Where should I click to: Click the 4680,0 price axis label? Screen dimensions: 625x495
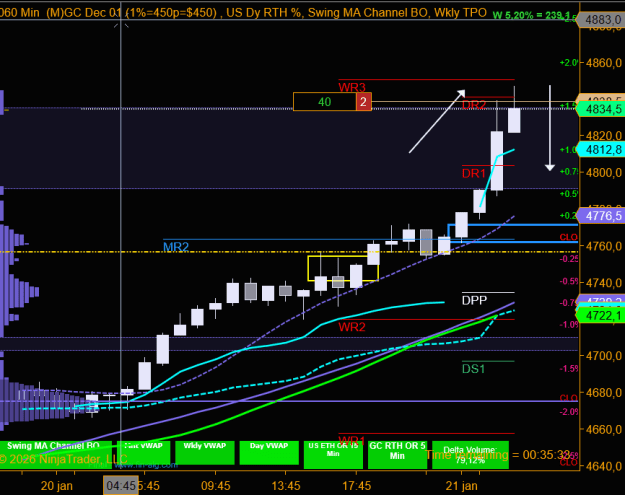coord(604,393)
